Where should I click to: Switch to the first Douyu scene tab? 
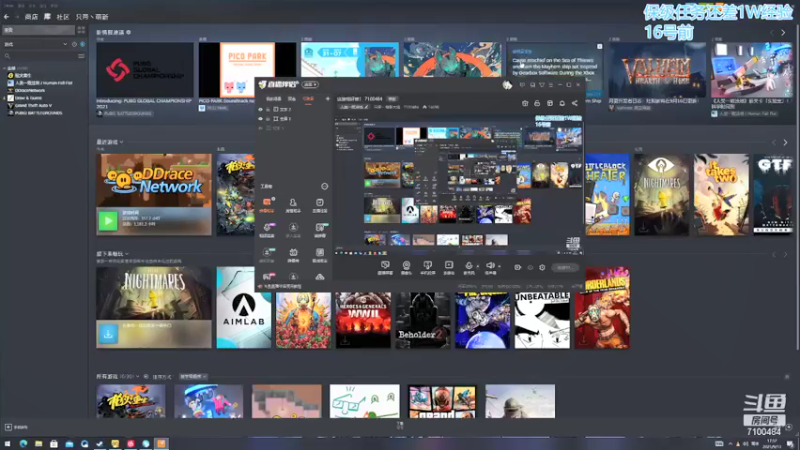click(x=273, y=98)
